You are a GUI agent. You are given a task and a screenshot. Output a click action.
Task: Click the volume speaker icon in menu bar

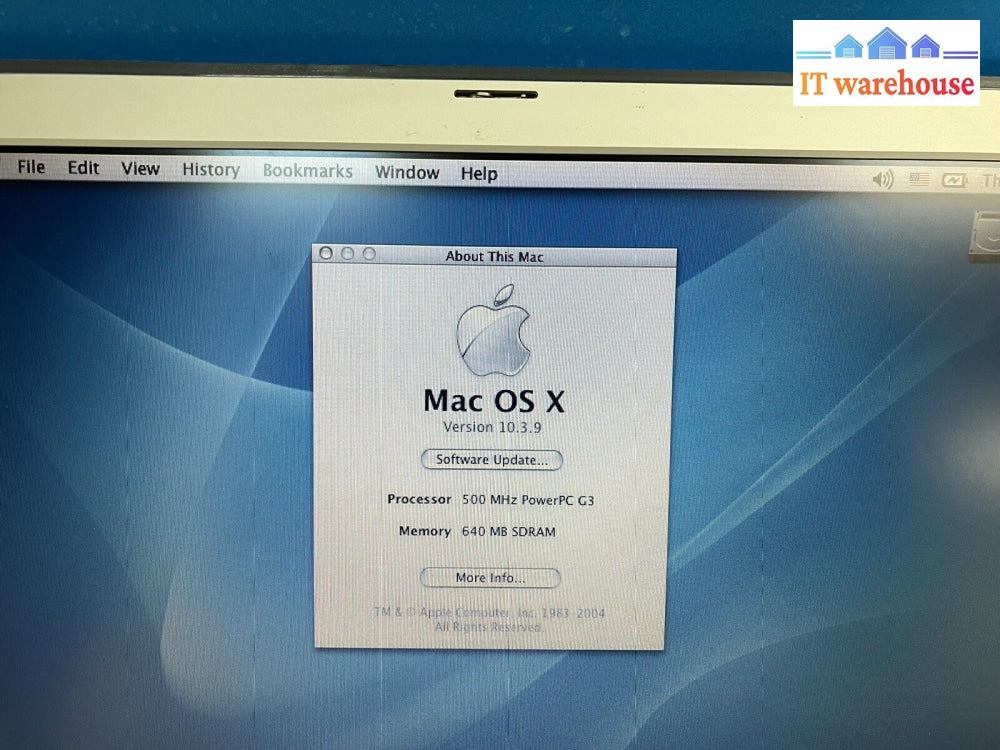coord(882,179)
